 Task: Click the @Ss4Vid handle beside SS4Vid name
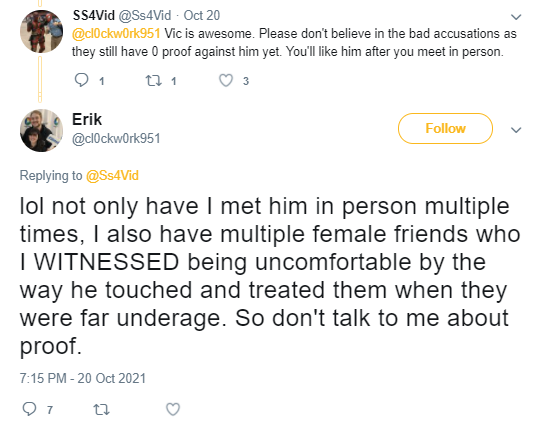tap(145, 15)
